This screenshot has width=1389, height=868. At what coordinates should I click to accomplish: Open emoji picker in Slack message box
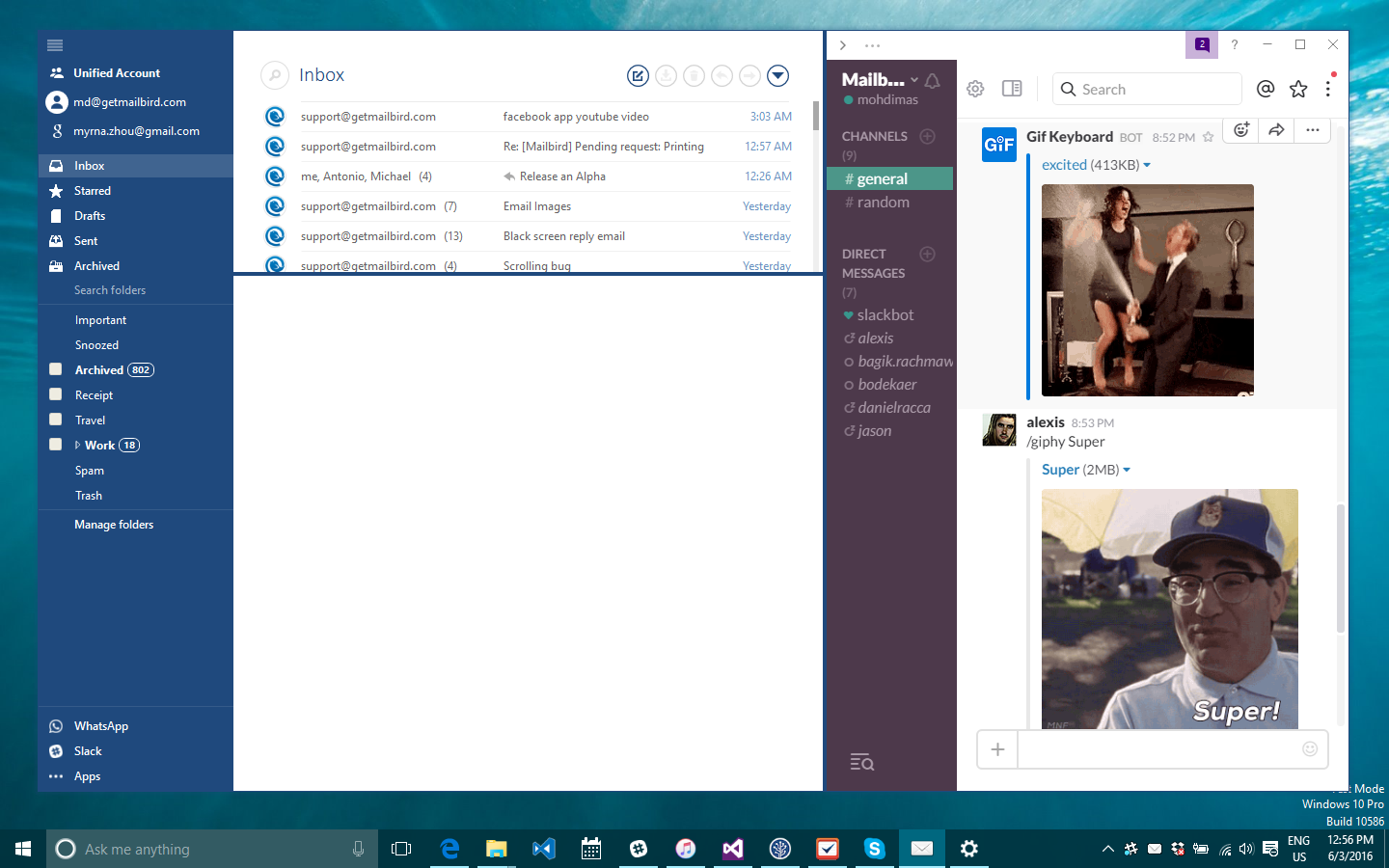click(1310, 749)
